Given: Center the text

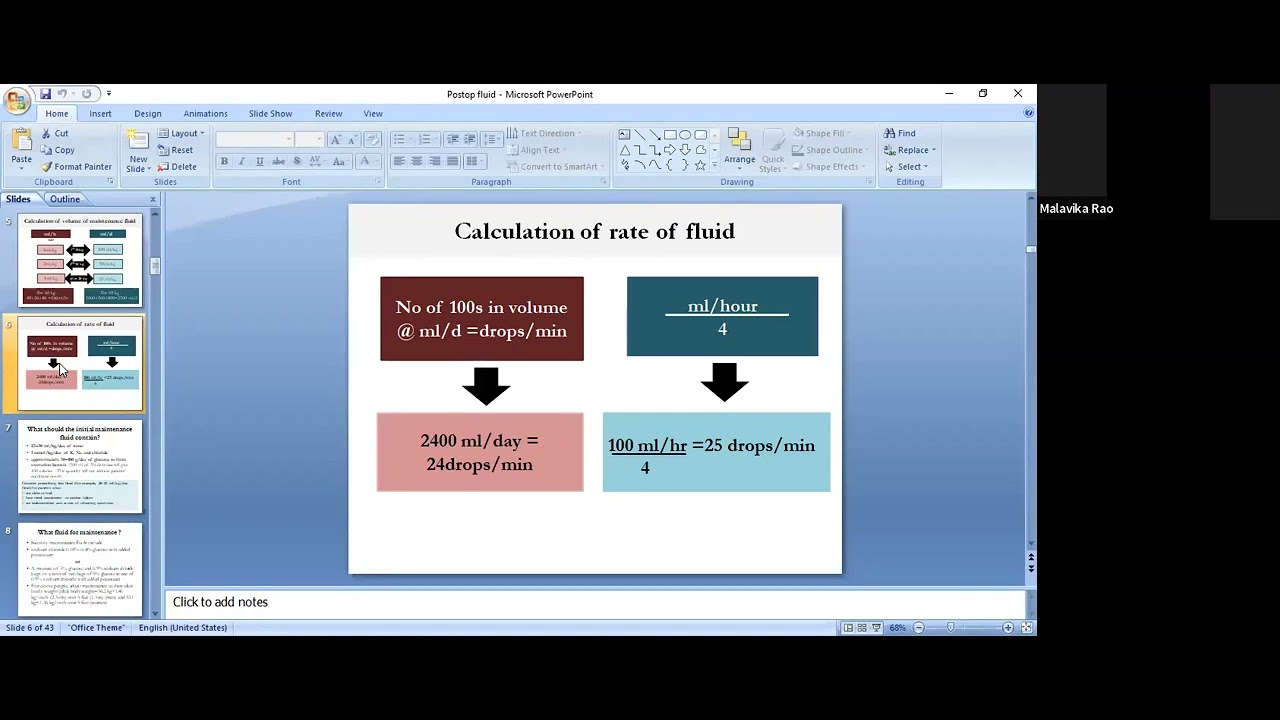Looking at the screenshot, I should [x=417, y=161].
